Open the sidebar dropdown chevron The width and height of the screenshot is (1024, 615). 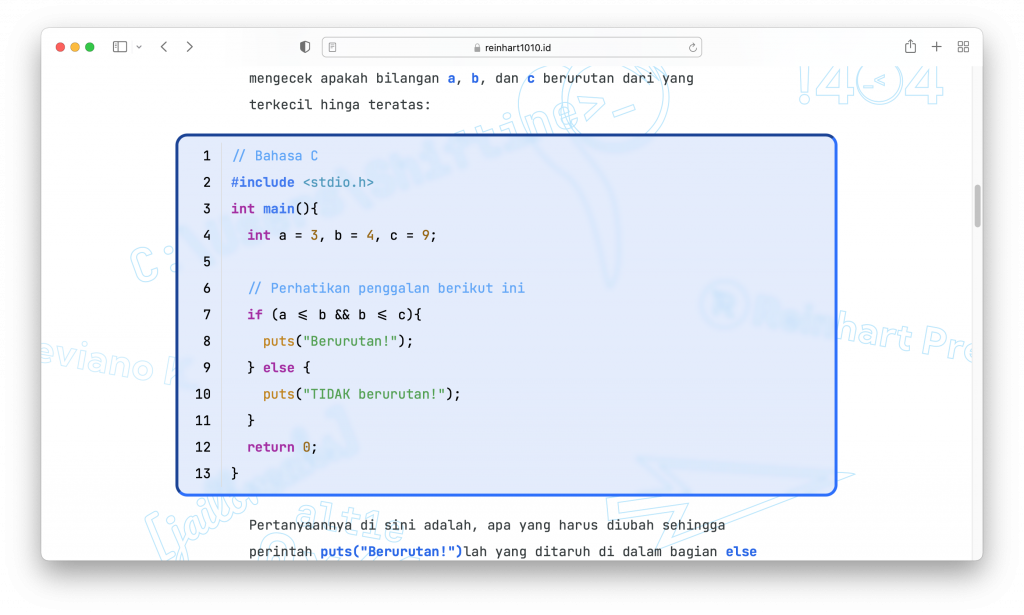[x=139, y=47]
